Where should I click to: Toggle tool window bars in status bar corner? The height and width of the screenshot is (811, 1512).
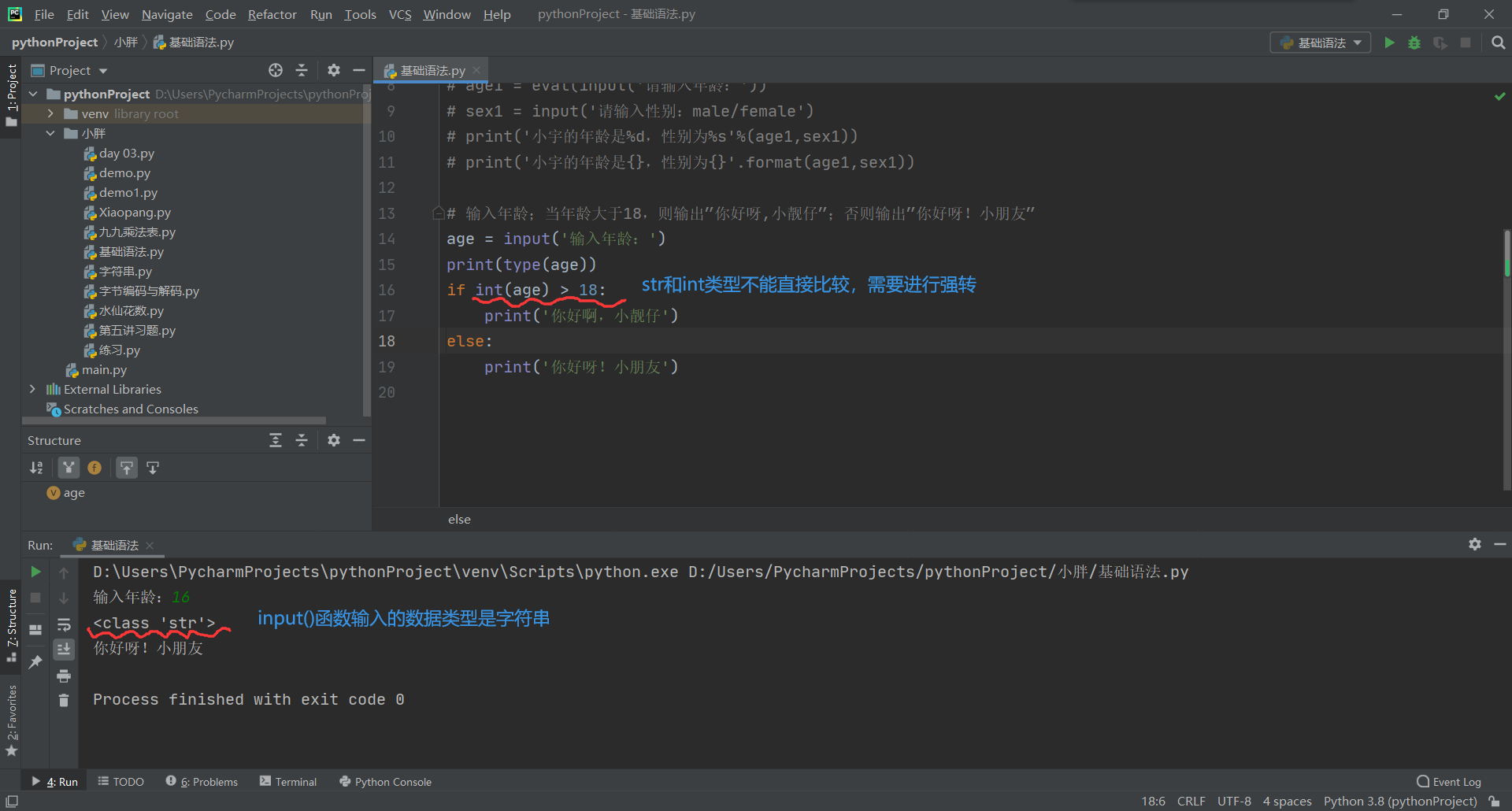click(12, 802)
